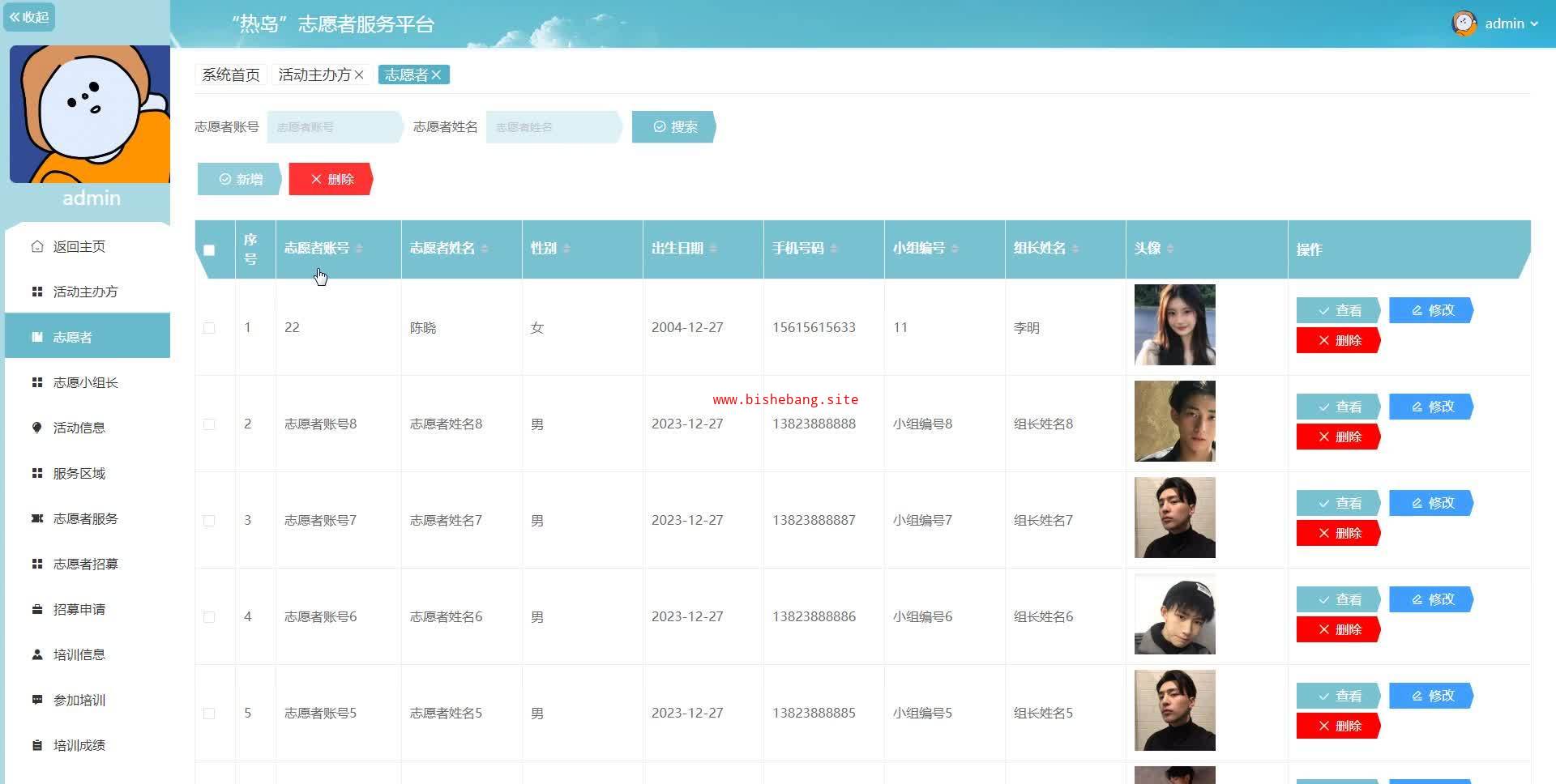The height and width of the screenshot is (784, 1556).
Task: Sort by 出生日期 column arrows
Action: [713, 249]
